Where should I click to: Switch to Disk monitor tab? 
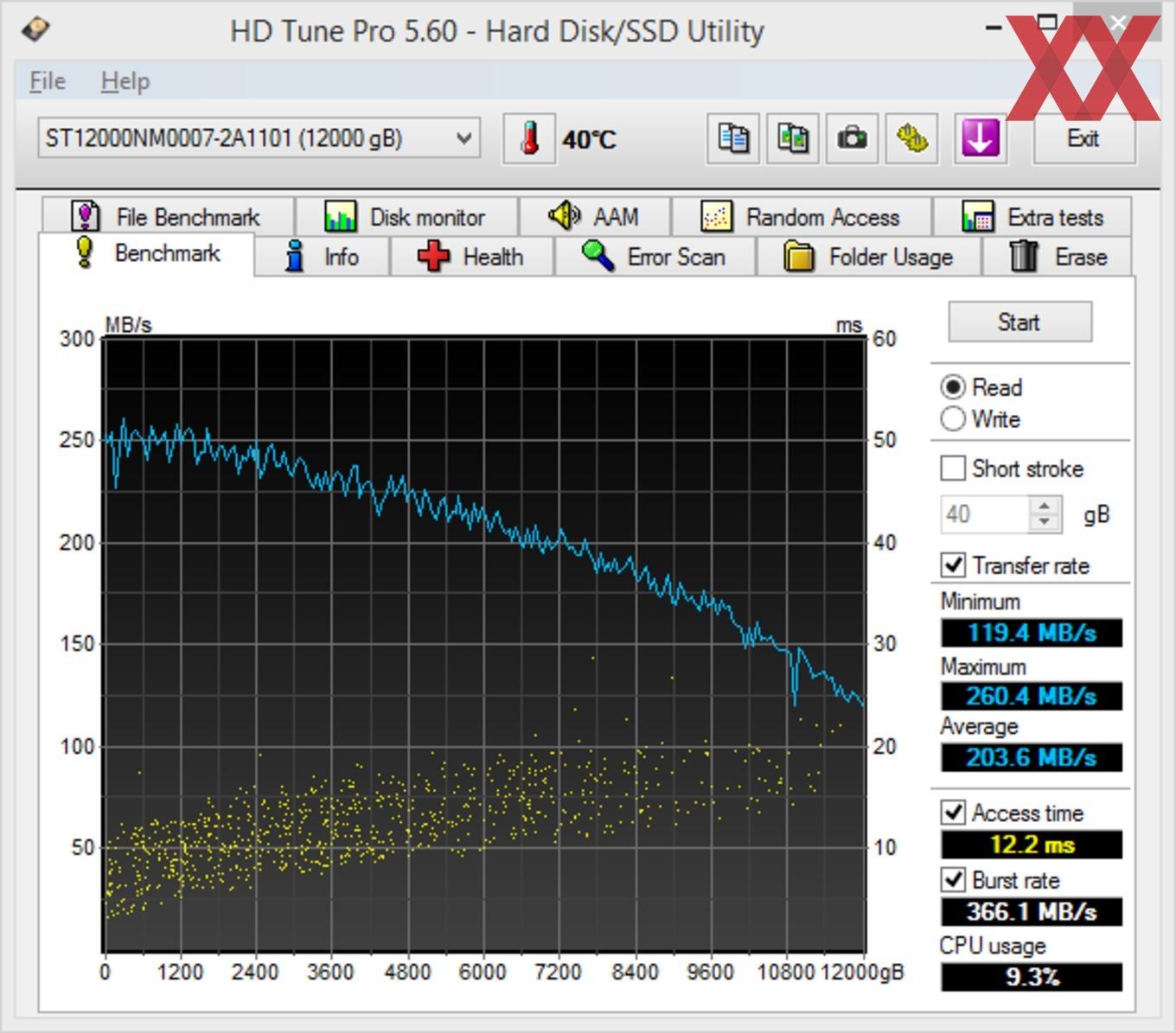(406, 216)
